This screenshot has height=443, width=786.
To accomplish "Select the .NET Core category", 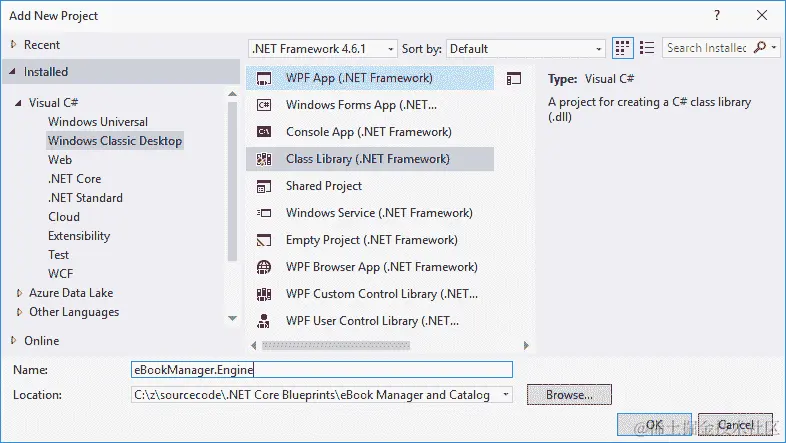I will [75, 179].
